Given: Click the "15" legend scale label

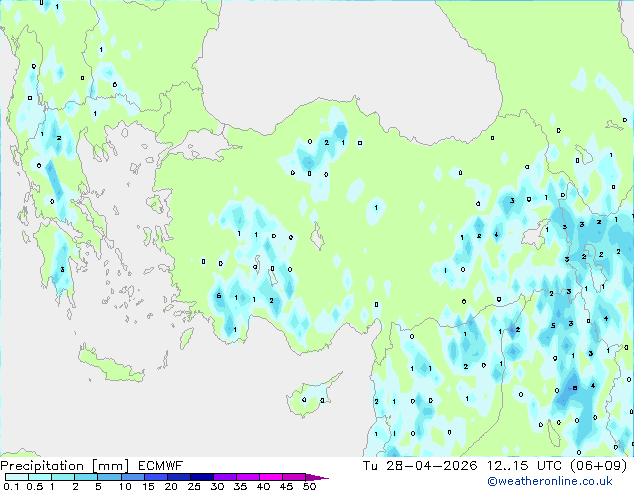Looking at the screenshot, I should 148,486.
